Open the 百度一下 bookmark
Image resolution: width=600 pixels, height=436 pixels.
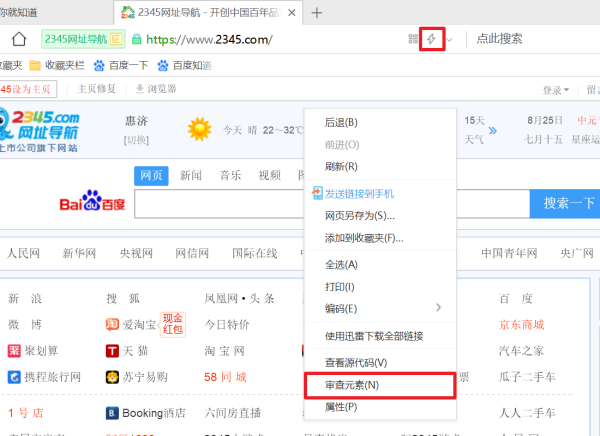point(121,65)
